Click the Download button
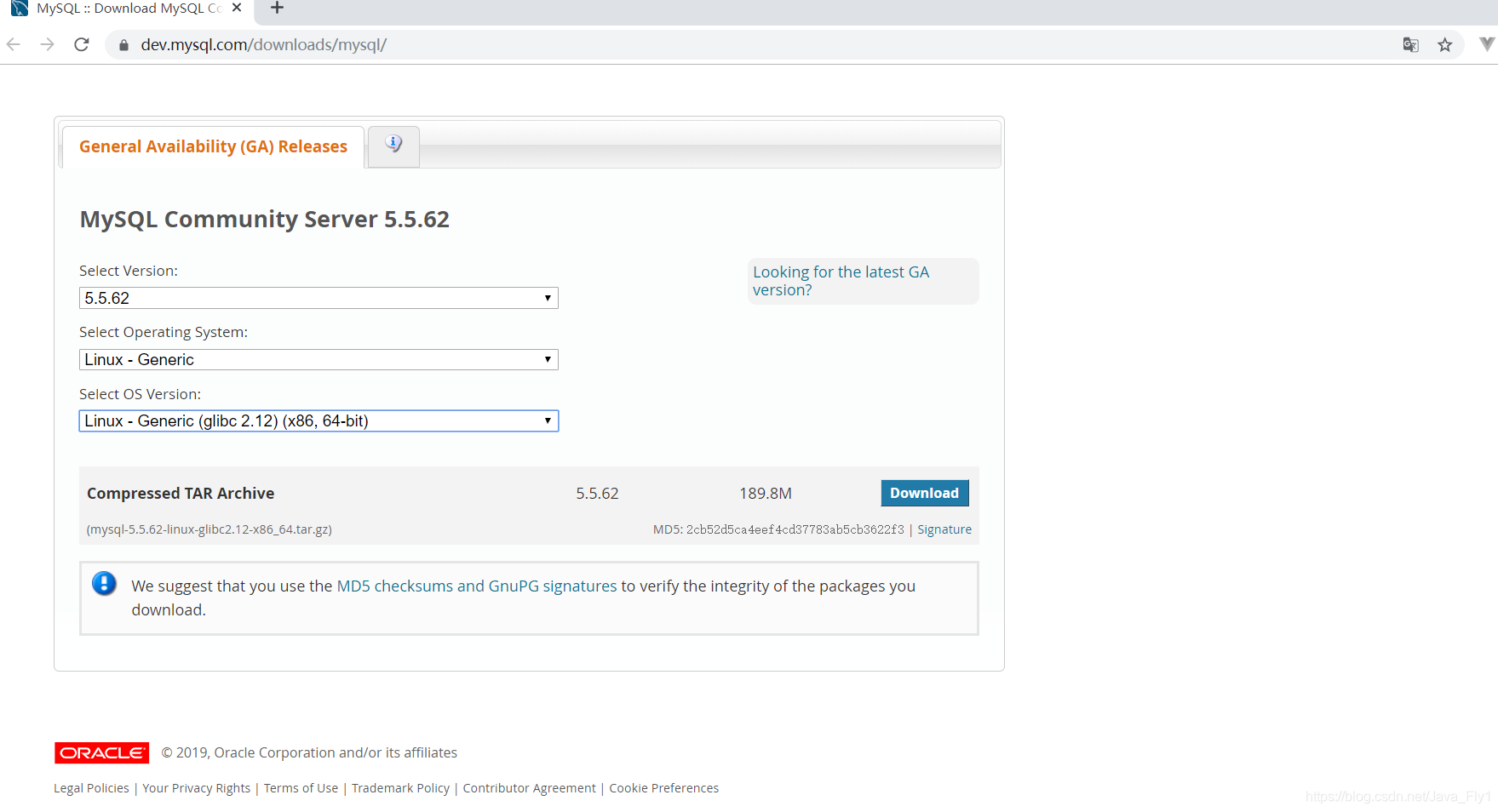 tap(925, 493)
